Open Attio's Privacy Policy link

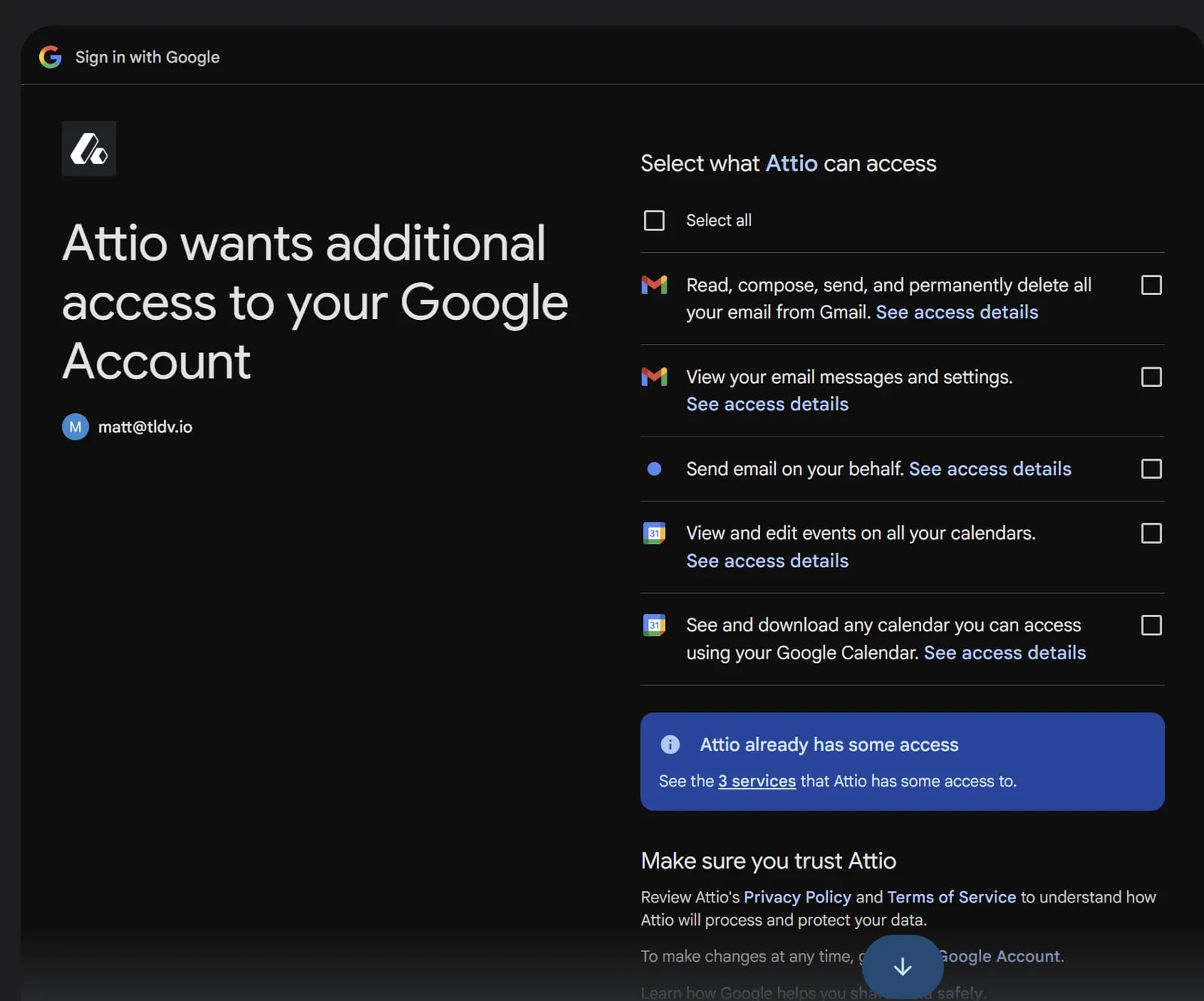point(797,897)
